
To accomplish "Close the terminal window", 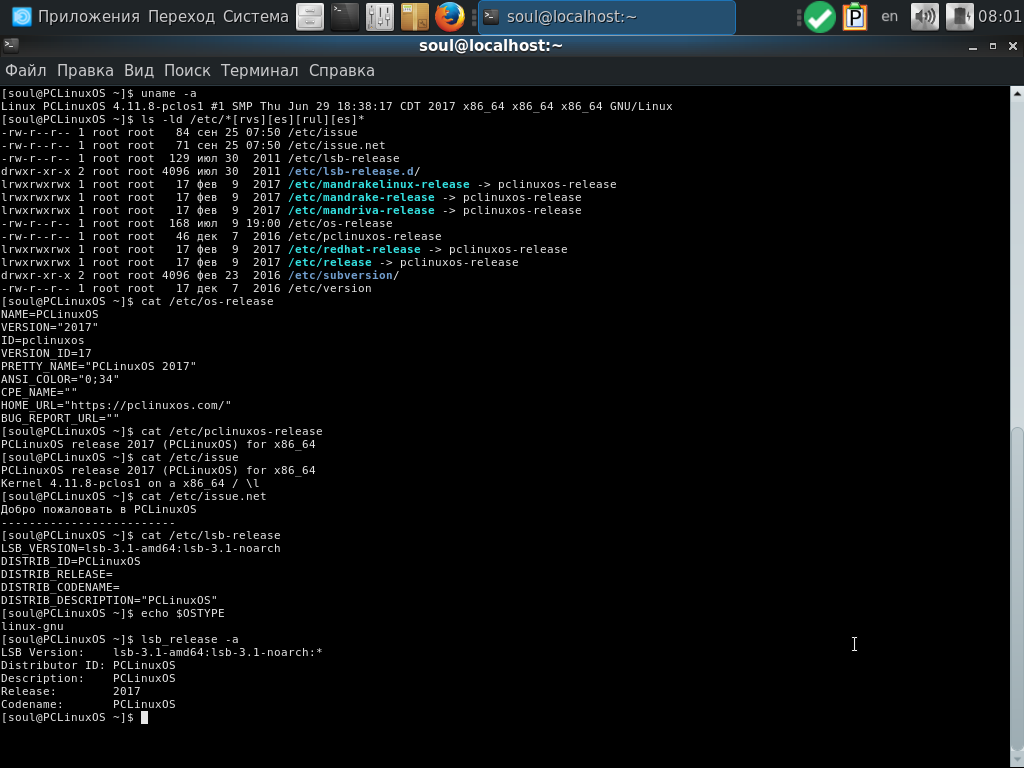I will (x=1013, y=46).
